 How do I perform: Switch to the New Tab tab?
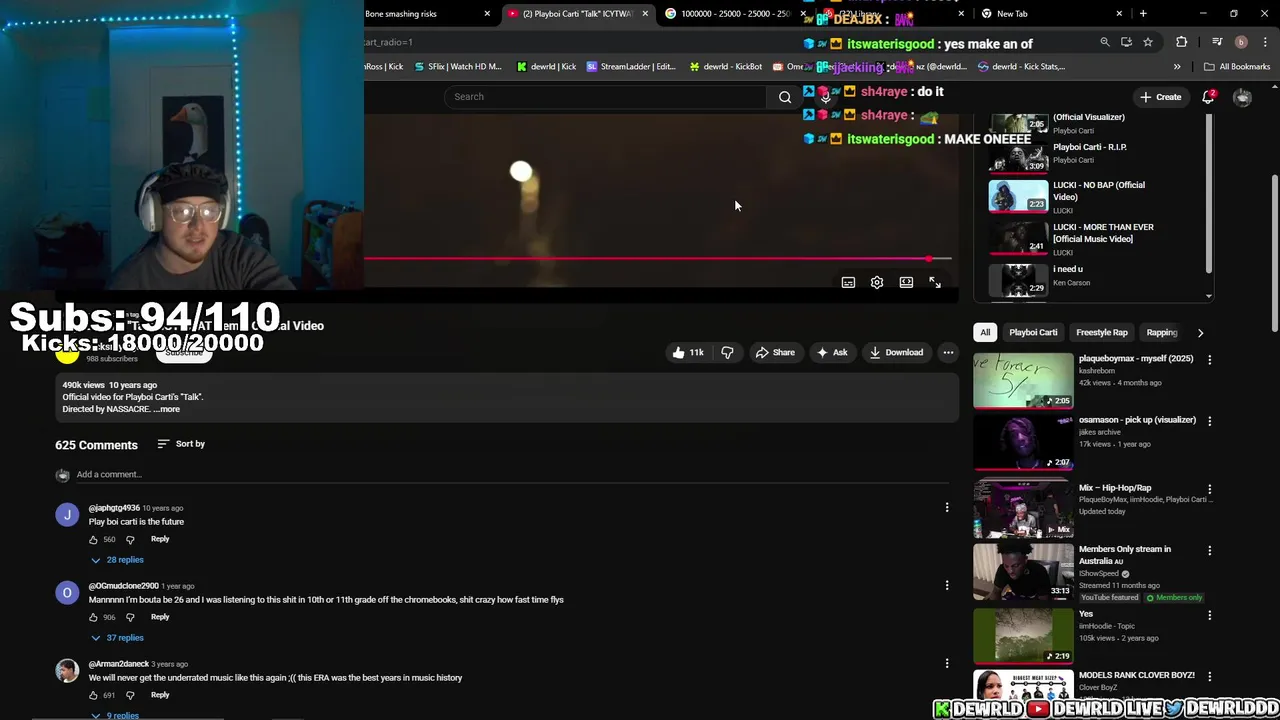point(1048,14)
